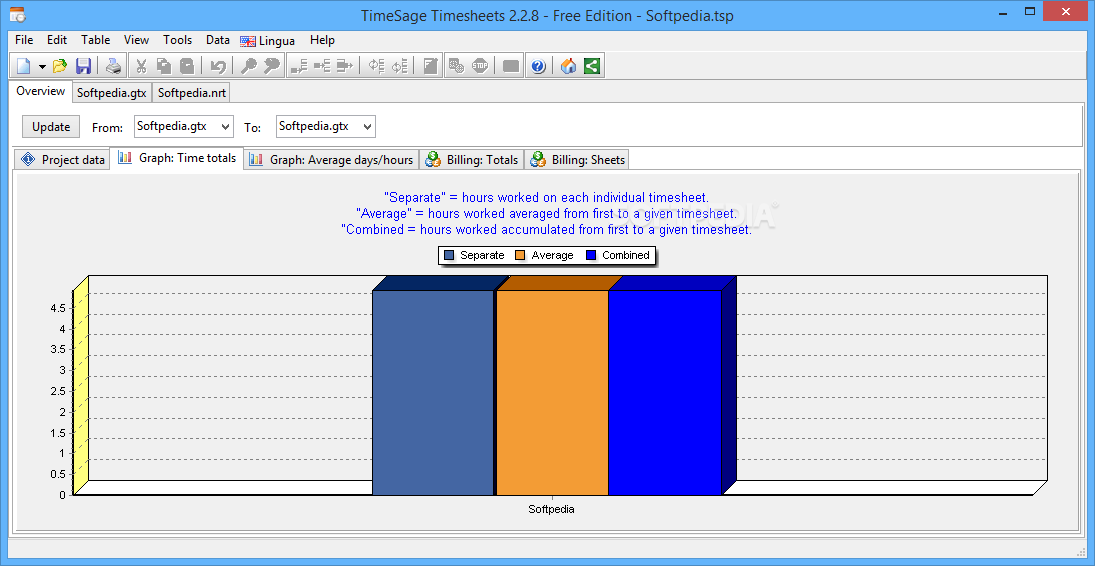Viewport: 1095px width, 566px height.
Task: Click the Home house icon
Action: (569, 66)
